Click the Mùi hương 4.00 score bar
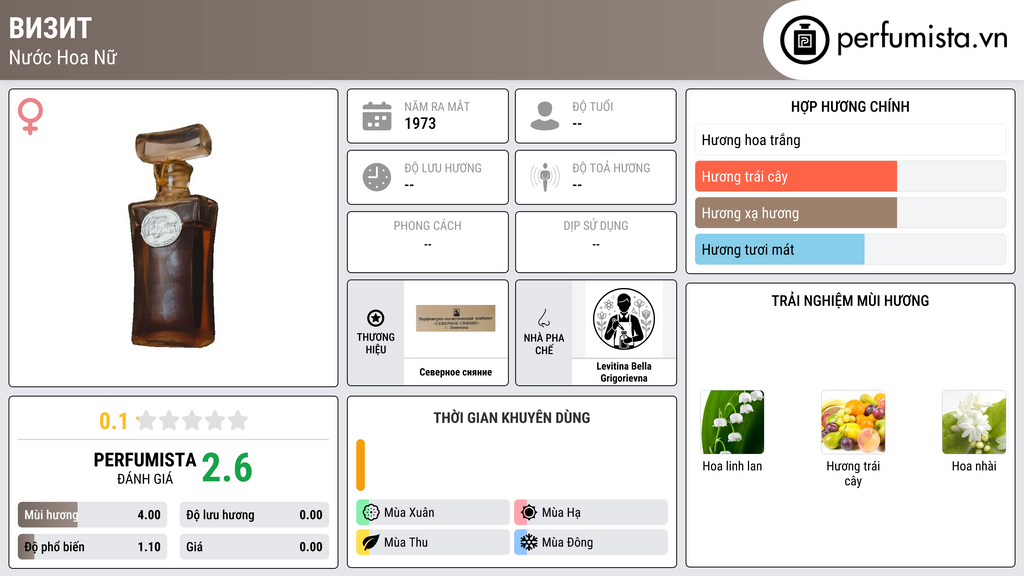 point(92,515)
